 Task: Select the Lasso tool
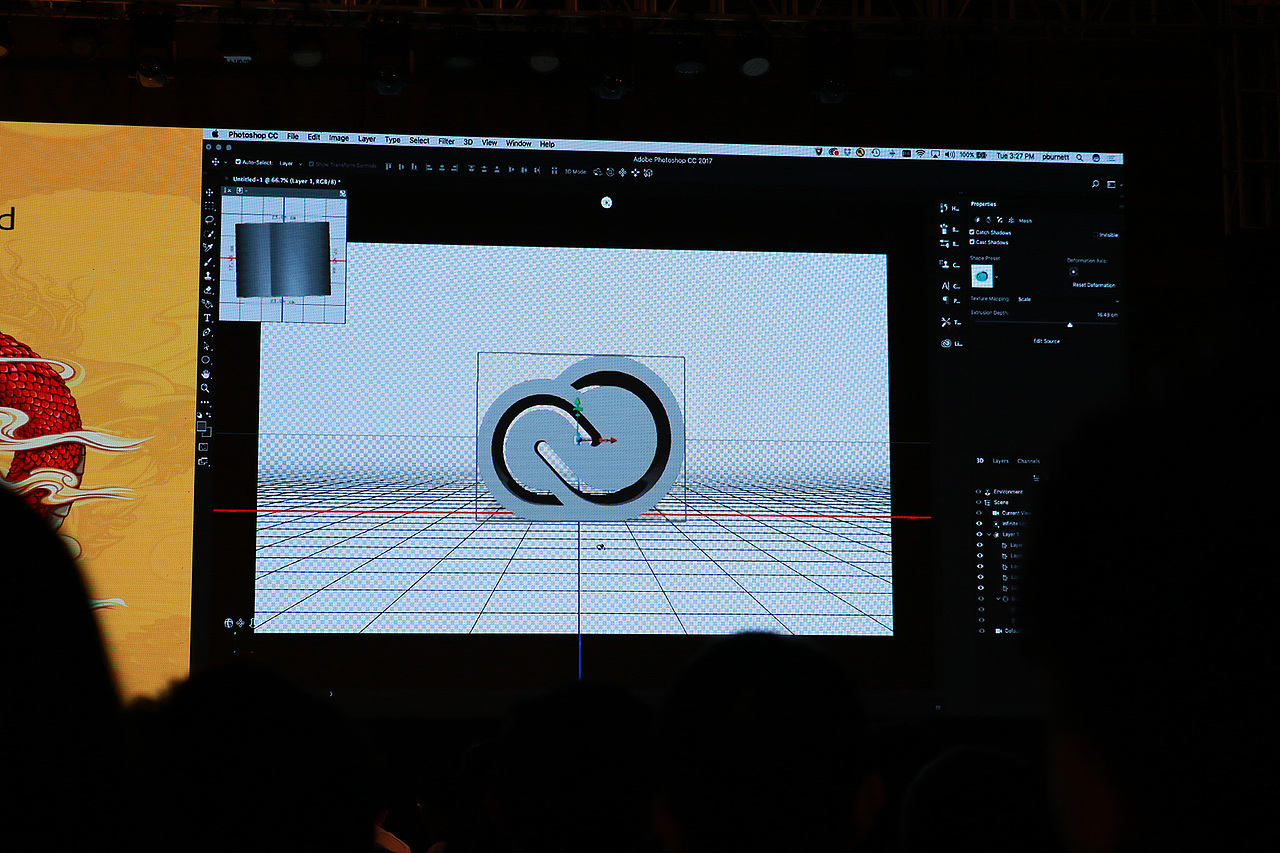pos(207,219)
